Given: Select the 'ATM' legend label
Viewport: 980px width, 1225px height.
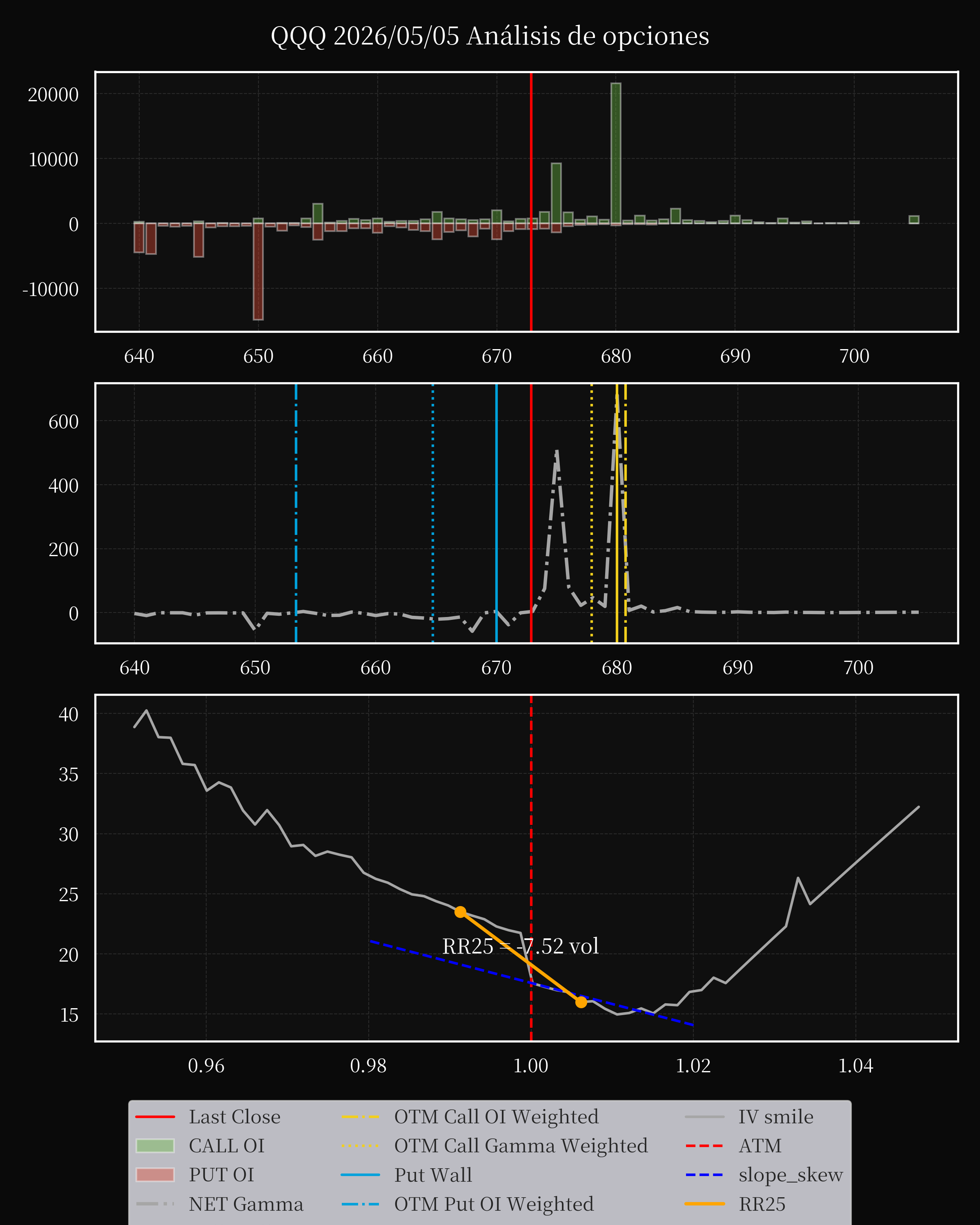Looking at the screenshot, I should (x=760, y=1145).
